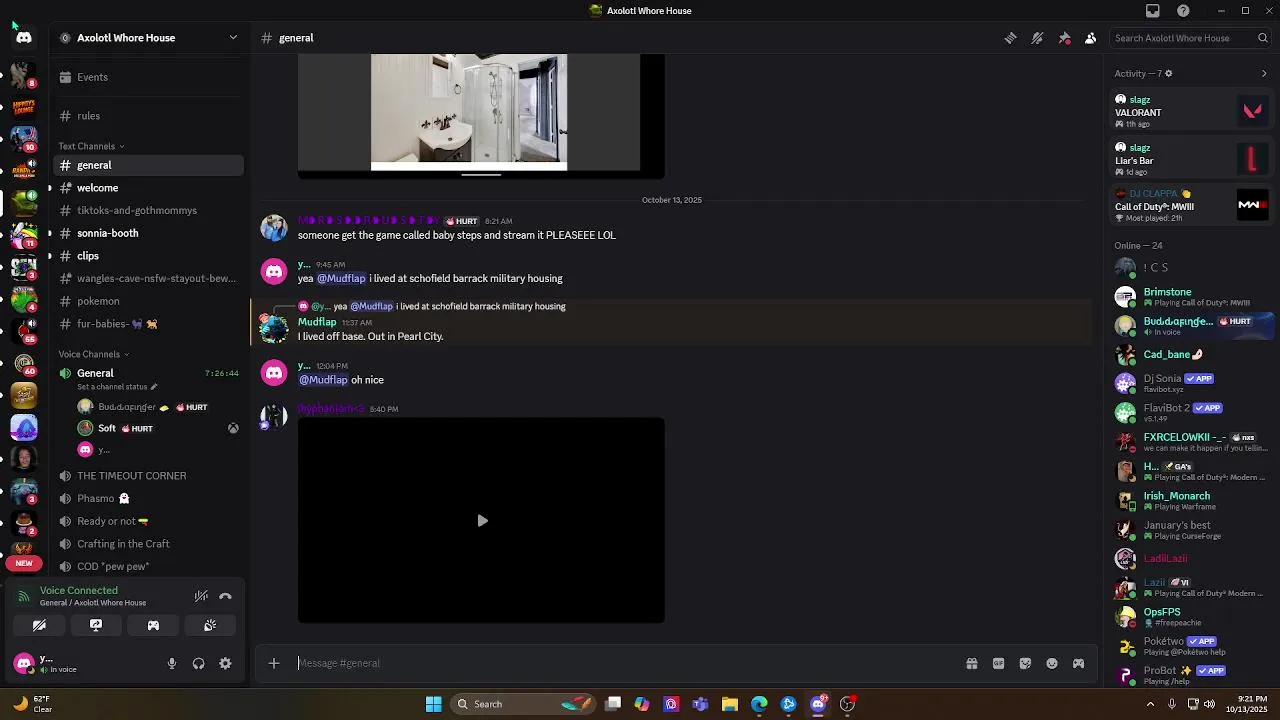
Task: Open the emoji picker icon
Action: (1052, 663)
